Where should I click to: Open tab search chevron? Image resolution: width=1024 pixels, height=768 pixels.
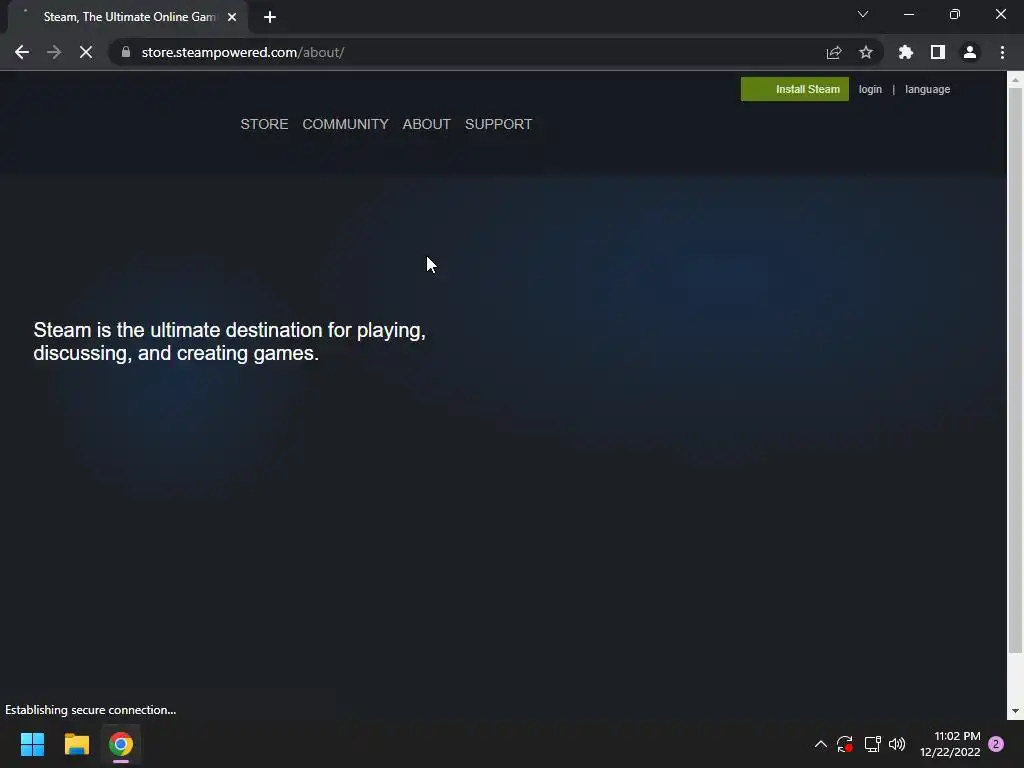[x=863, y=14]
